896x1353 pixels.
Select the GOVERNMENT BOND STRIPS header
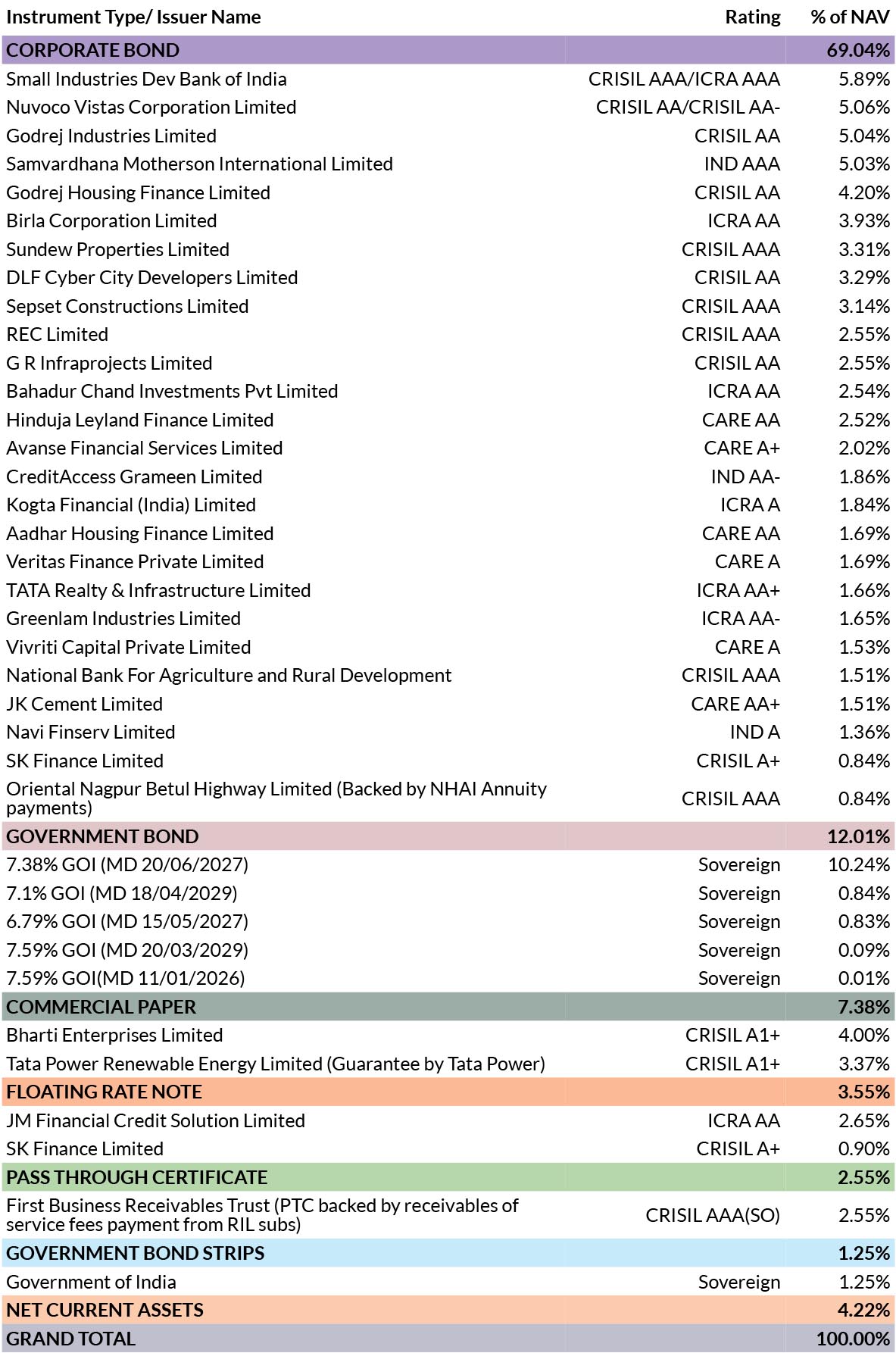point(448,1253)
